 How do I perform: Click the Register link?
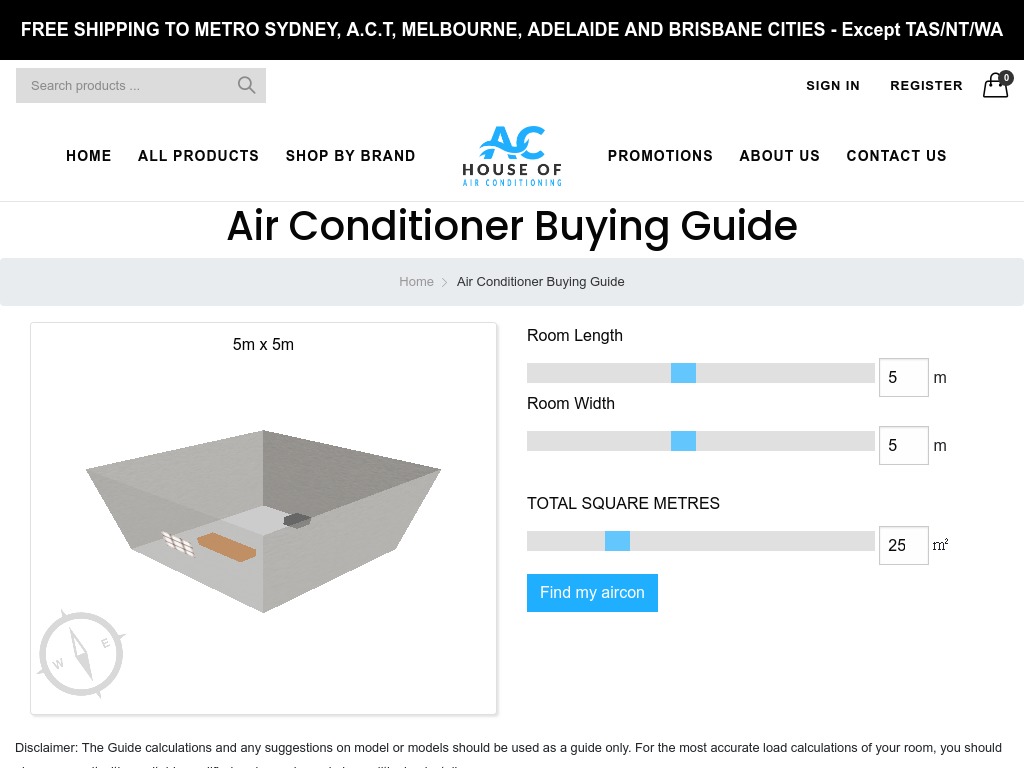tap(926, 86)
